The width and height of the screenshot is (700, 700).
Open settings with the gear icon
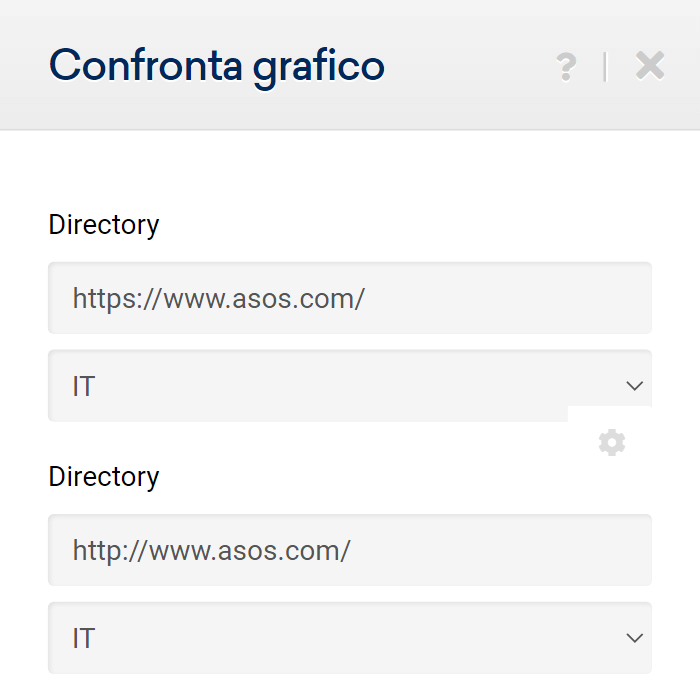[x=612, y=443]
